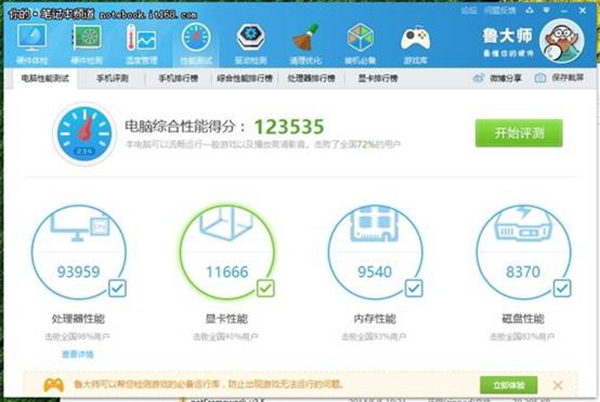Open the 驱动检测 gear hexagon icon
The image size is (600, 402).
tap(250, 37)
